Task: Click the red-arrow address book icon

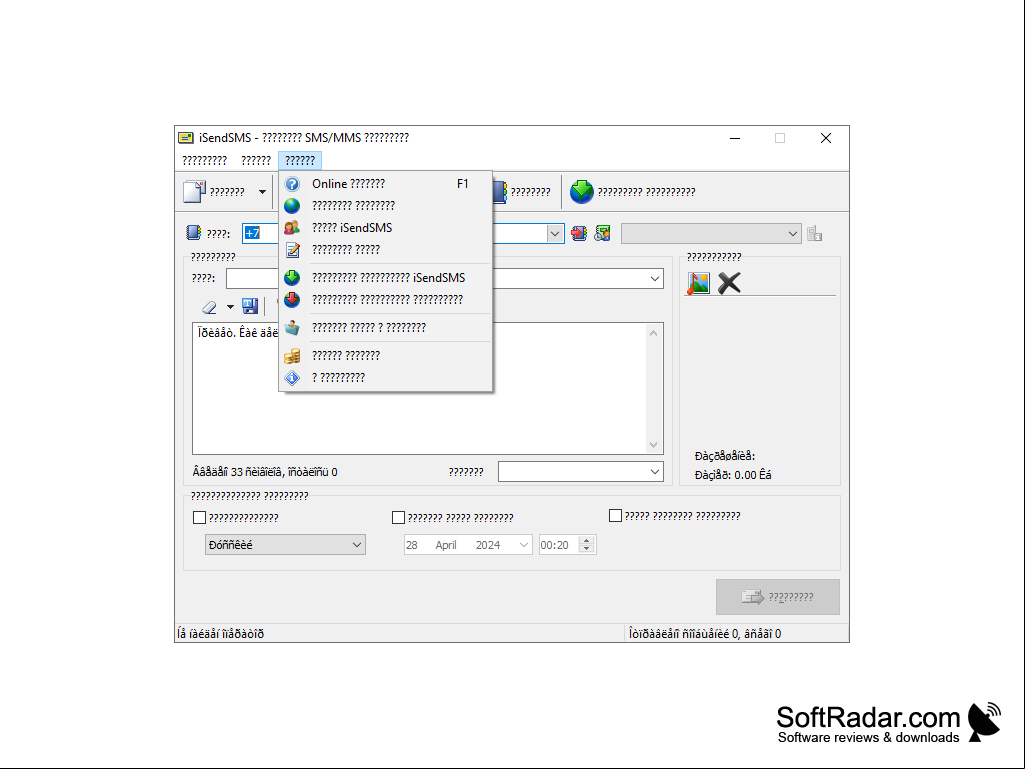Action: pos(579,233)
